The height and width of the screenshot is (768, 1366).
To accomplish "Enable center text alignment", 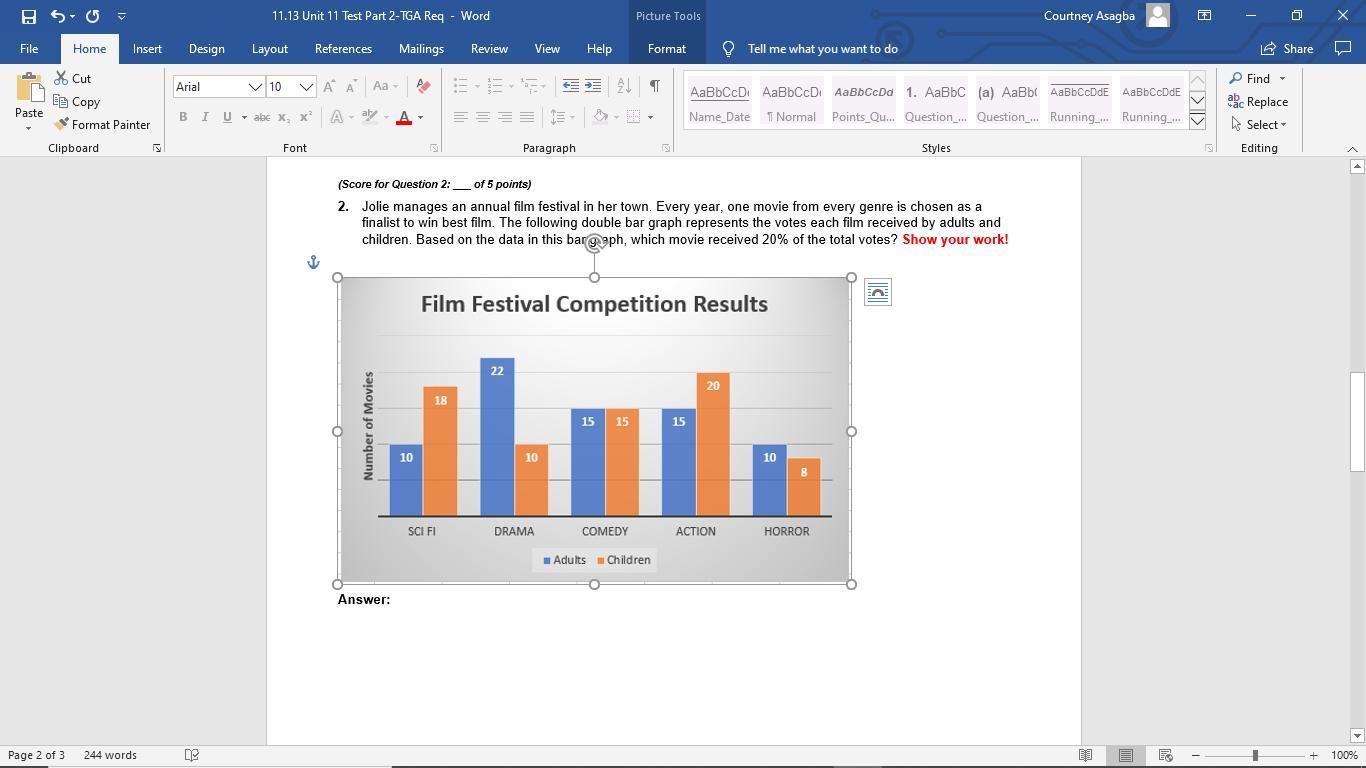I will 482,117.
